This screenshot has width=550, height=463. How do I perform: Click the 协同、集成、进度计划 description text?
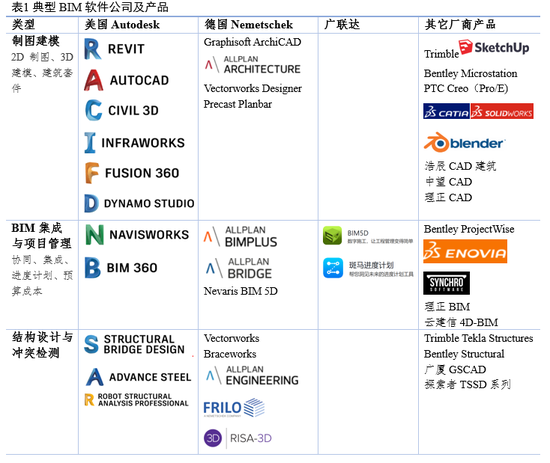[x=42, y=275]
